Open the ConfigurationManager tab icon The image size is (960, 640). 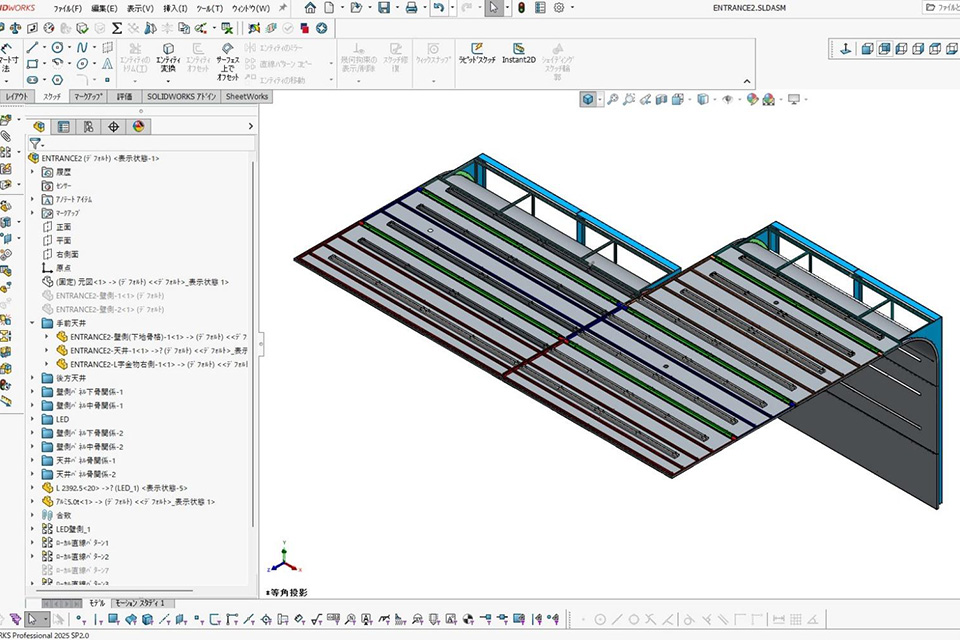click(88, 127)
